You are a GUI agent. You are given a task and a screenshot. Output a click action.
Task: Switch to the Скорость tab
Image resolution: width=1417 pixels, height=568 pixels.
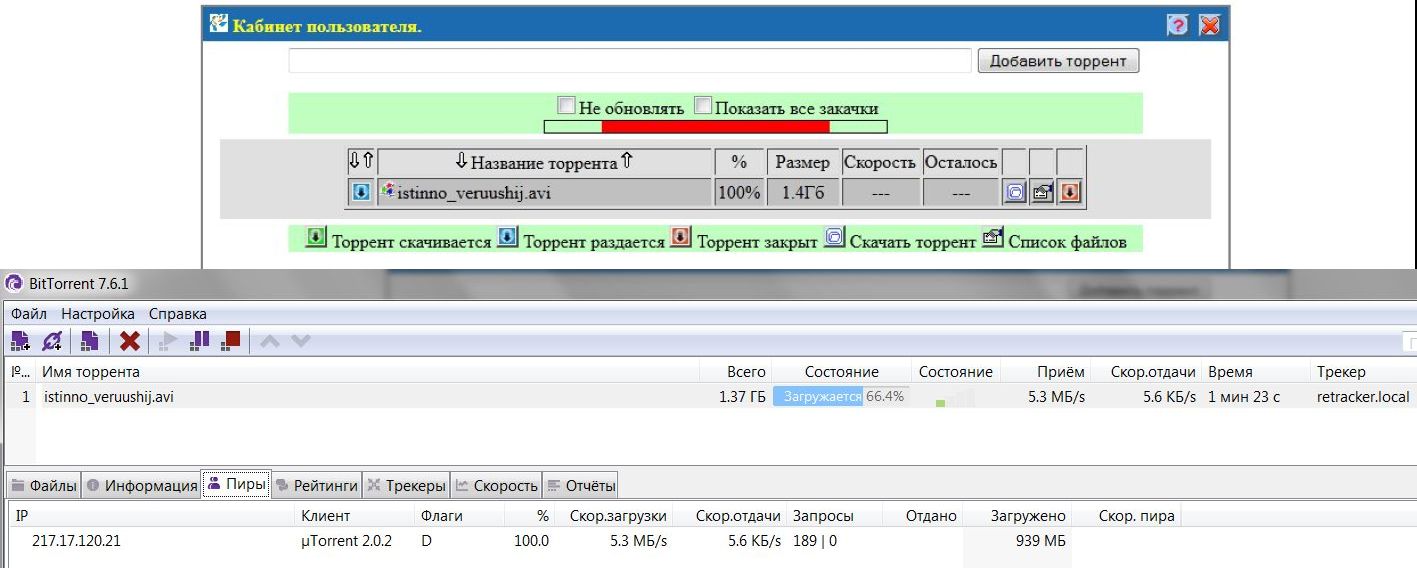point(496,486)
